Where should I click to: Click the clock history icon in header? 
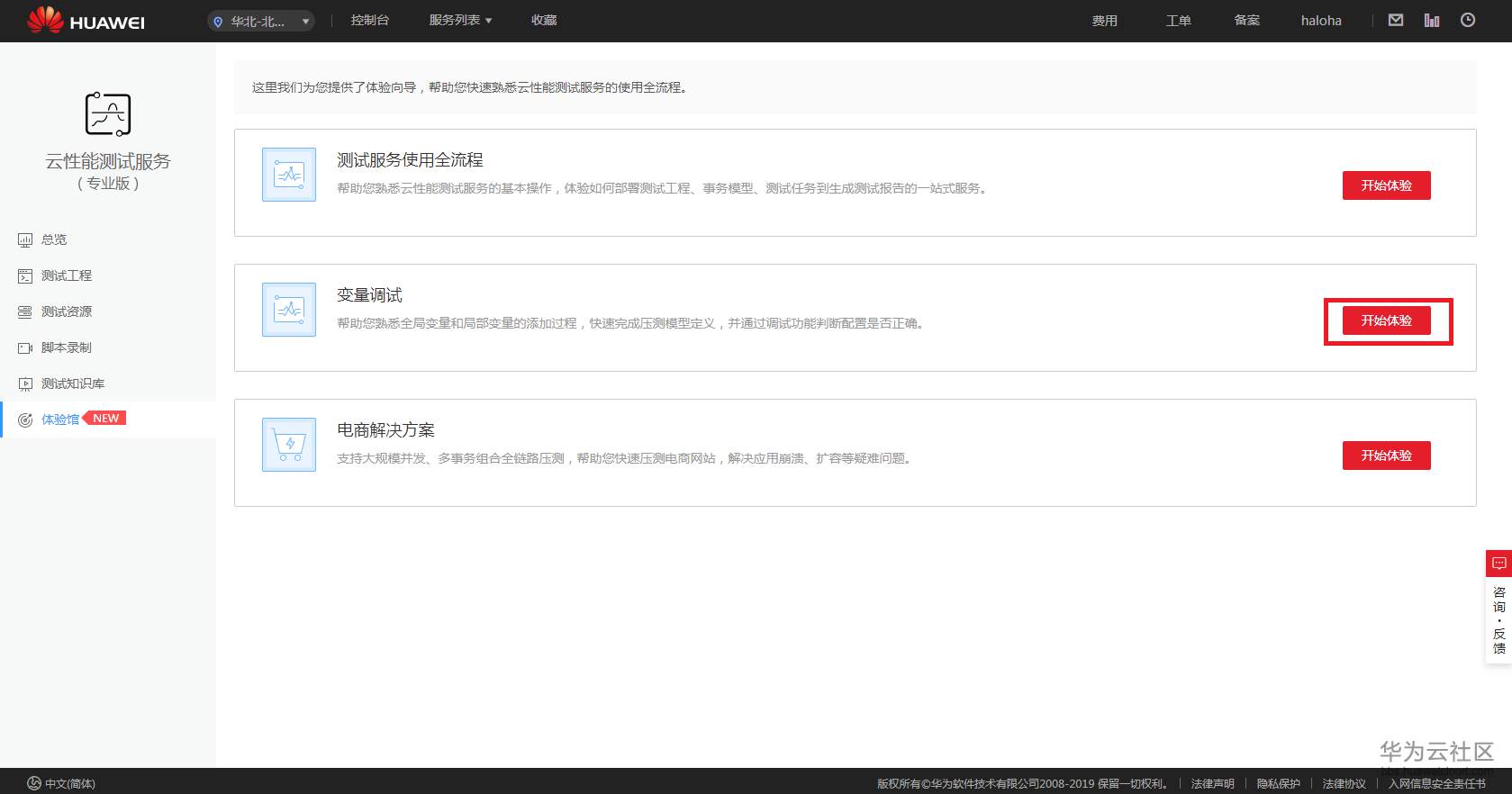click(x=1468, y=20)
